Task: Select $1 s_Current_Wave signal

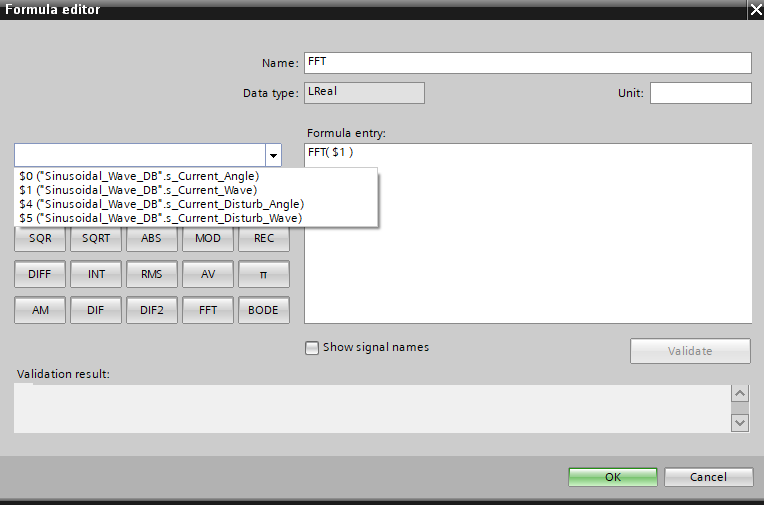Action: (x=138, y=189)
